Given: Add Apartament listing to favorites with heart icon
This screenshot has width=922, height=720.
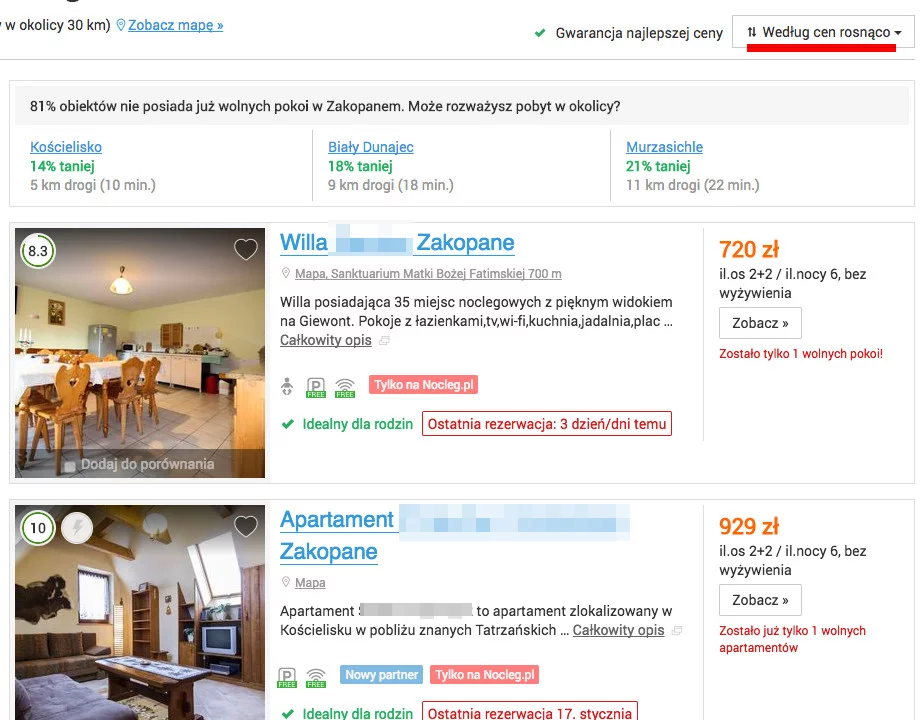Looking at the screenshot, I should tap(246, 526).
